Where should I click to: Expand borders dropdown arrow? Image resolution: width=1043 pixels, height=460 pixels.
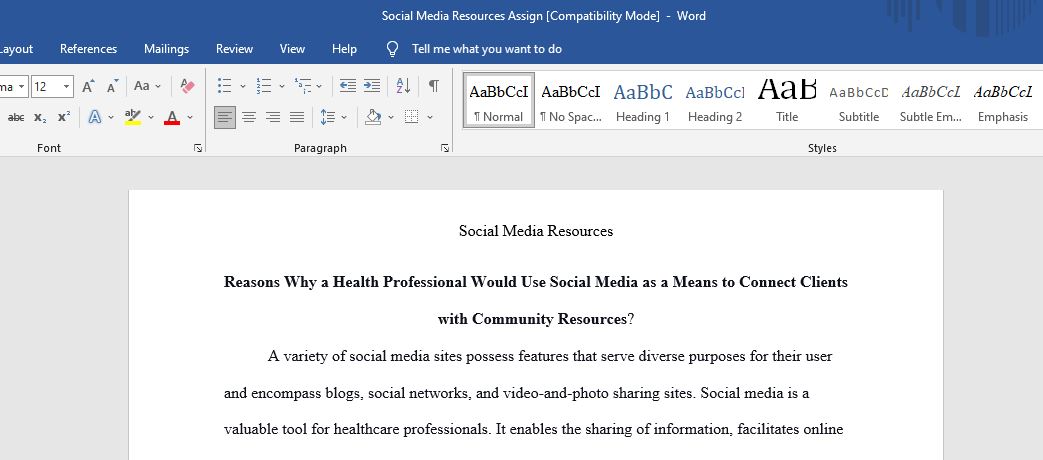pos(430,118)
